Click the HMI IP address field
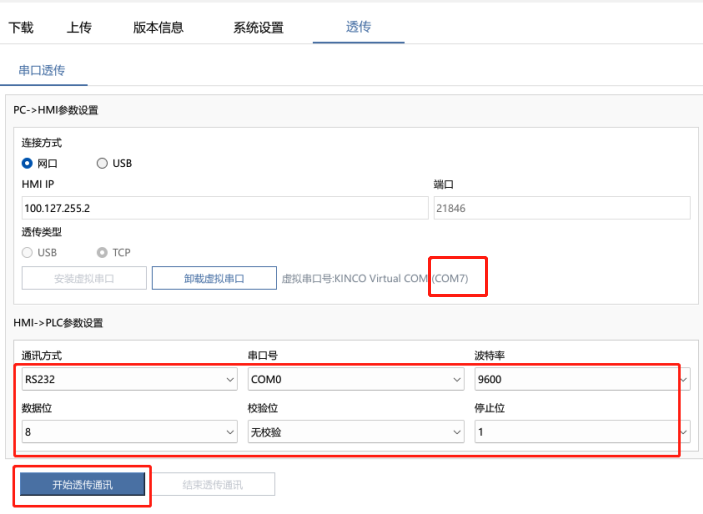 click(x=225, y=208)
